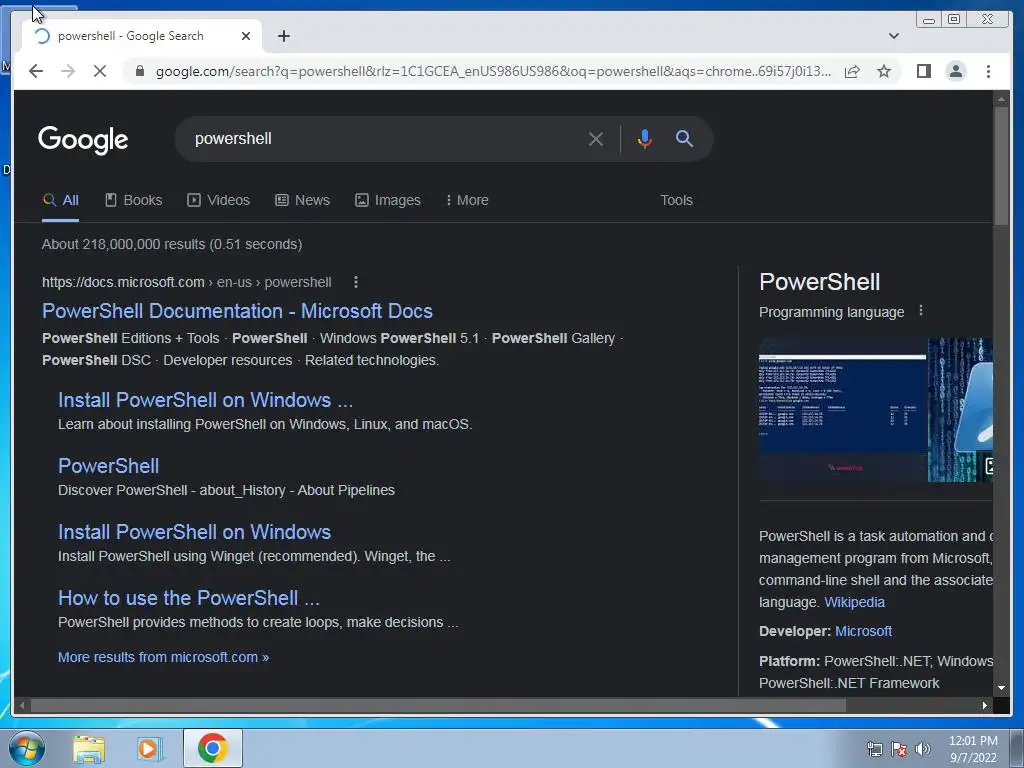Screen dimensions: 1024x768
Task: Open 'Install PowerShell on Windows ...' link
Action: (205, 400)
